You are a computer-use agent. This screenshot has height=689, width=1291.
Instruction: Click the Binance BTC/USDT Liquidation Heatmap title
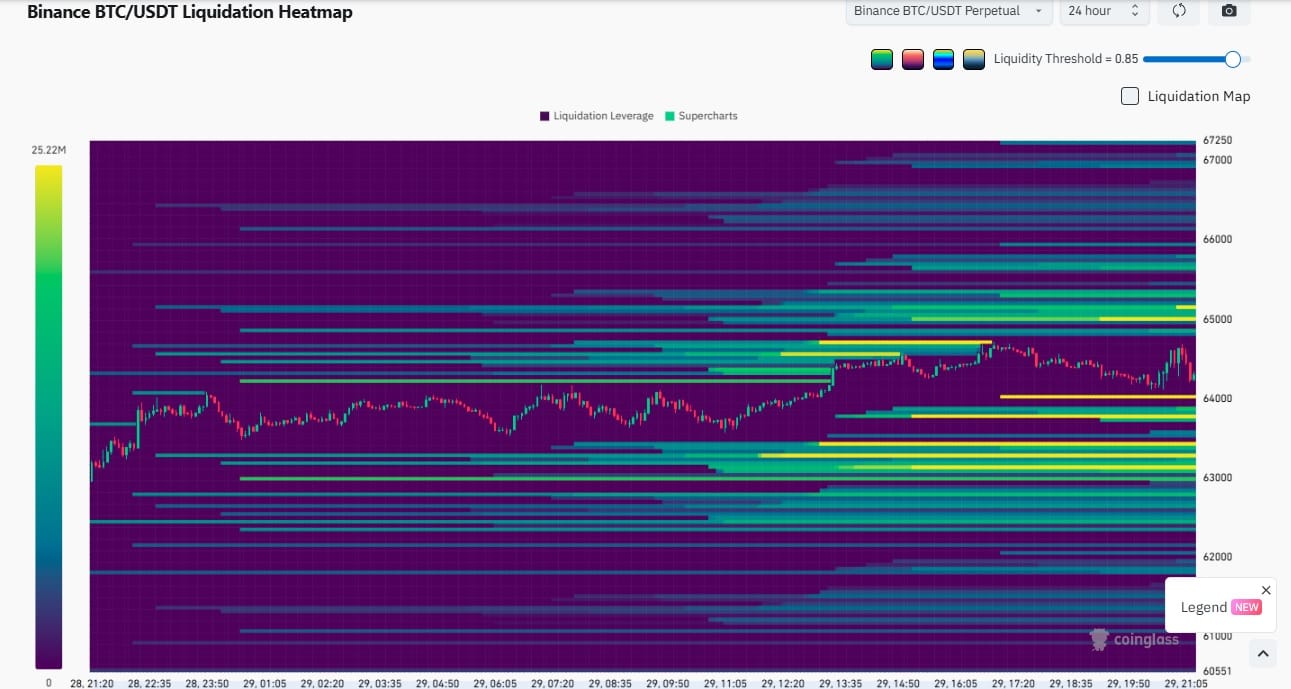point(189,12)
